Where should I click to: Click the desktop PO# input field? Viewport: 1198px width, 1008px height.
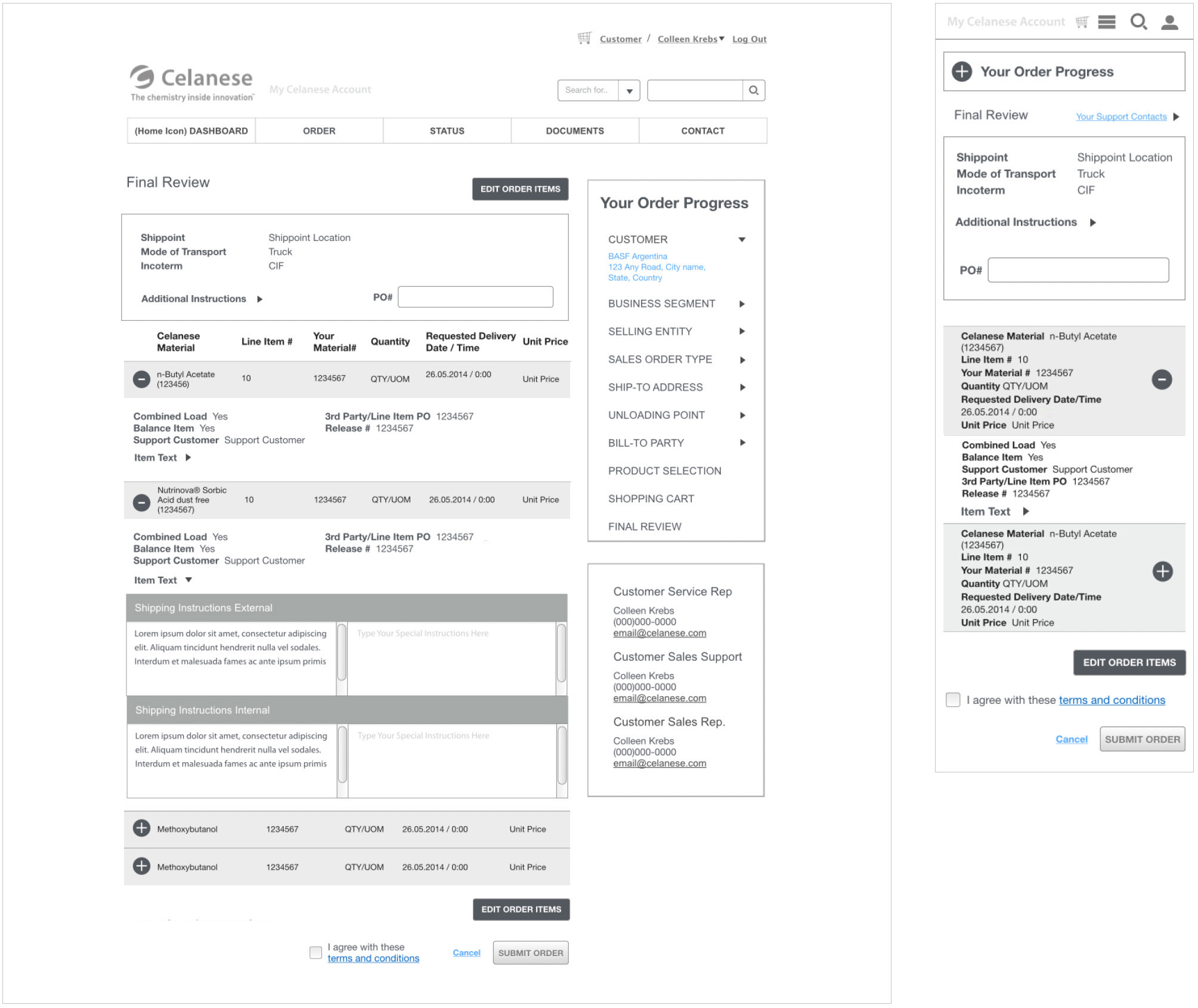pyautogui.click(x=475, y=297)
